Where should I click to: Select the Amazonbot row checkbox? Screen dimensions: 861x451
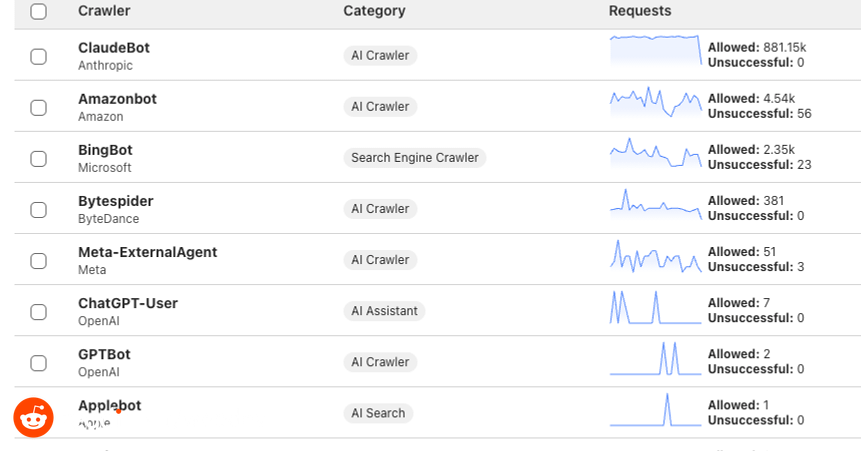point(38,107)
